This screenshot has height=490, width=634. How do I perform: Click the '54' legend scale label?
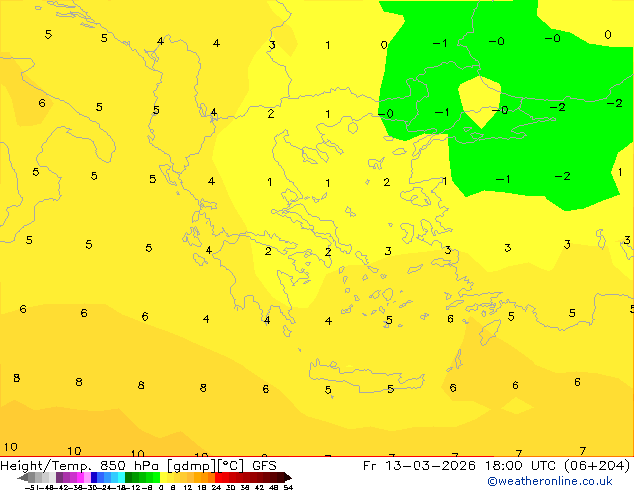tap(288, 487)
